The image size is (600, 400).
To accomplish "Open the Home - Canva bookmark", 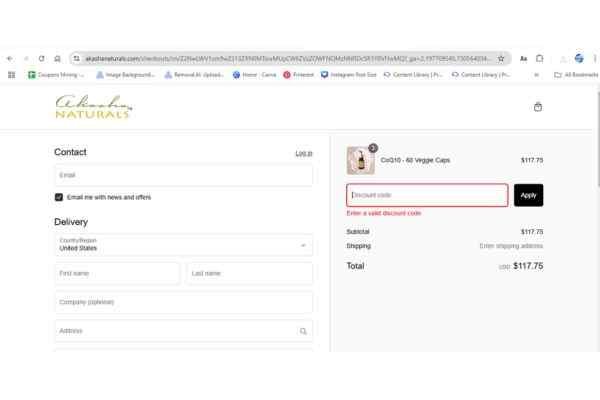I will click(x=254, y=74).
